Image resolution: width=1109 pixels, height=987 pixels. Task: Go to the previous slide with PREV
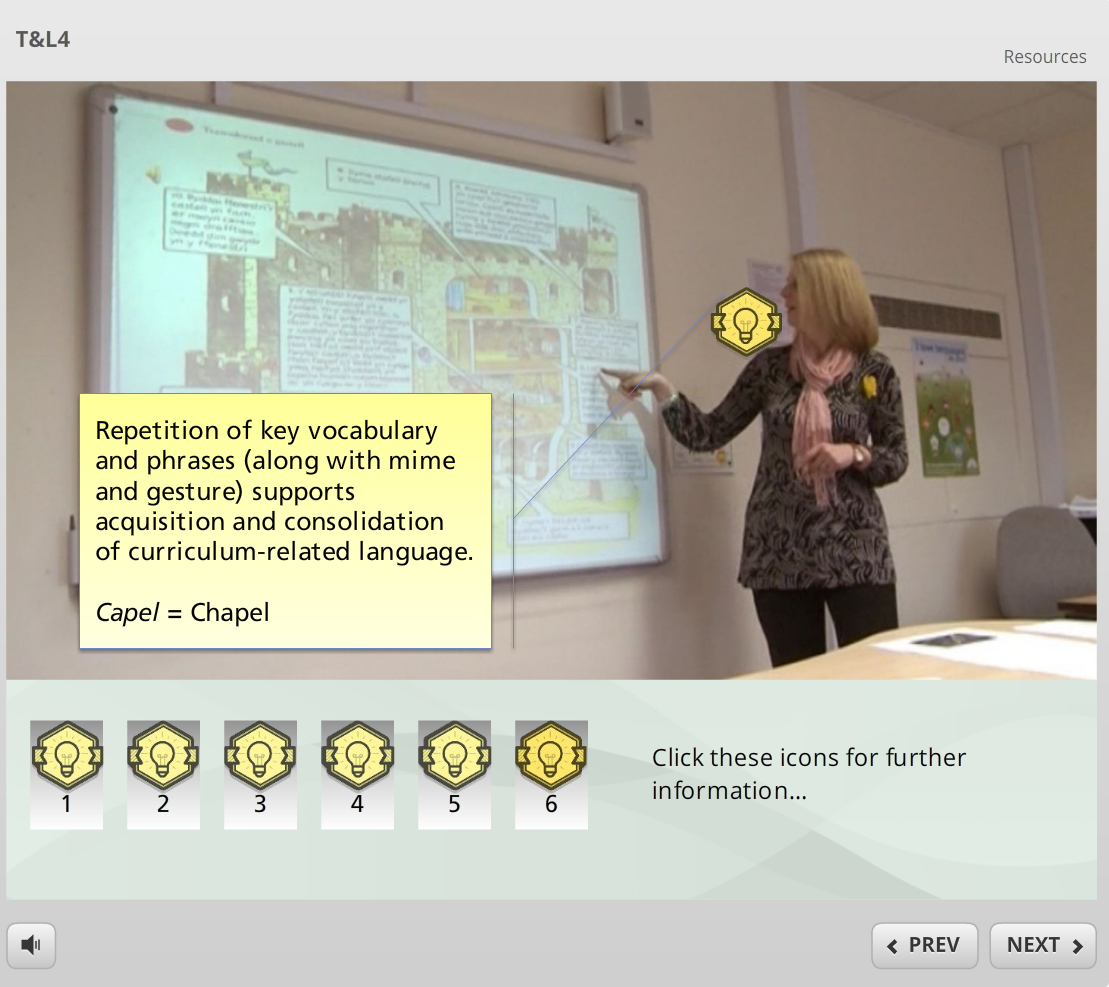924,945
